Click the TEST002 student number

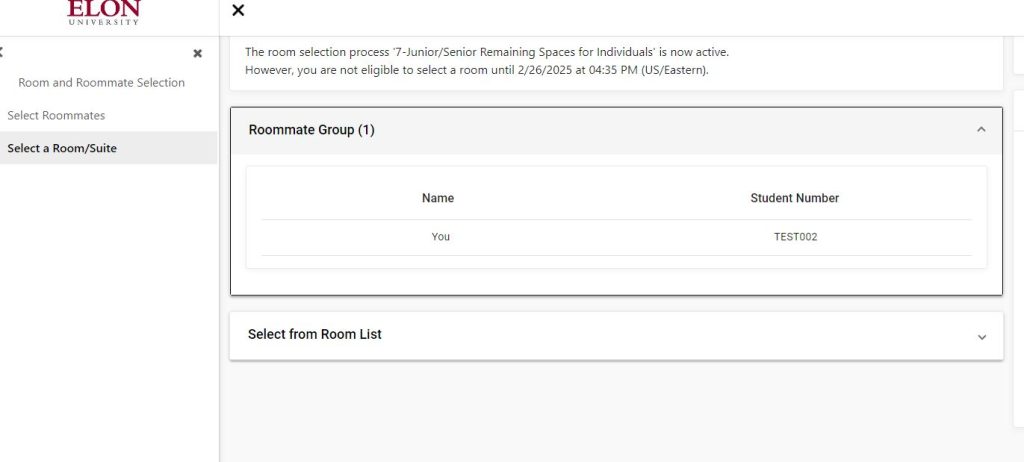pos(795,237)
